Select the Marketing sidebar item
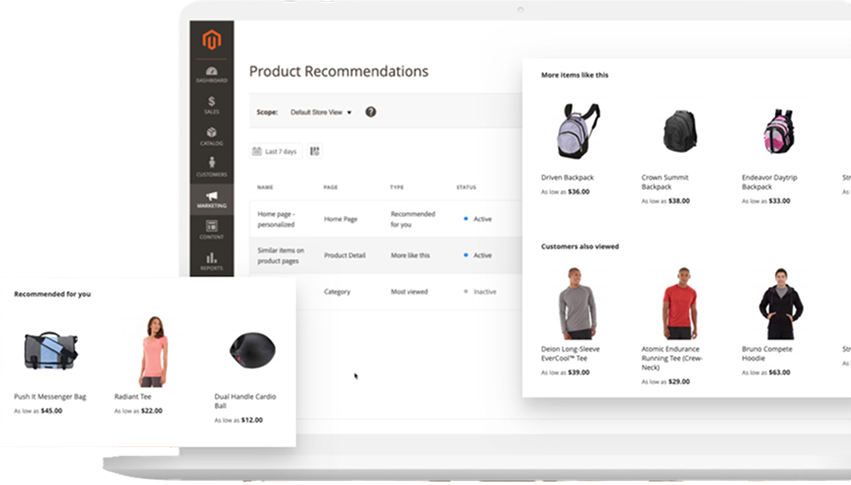Viewport: 851px width, 485px height. point(211,199)
